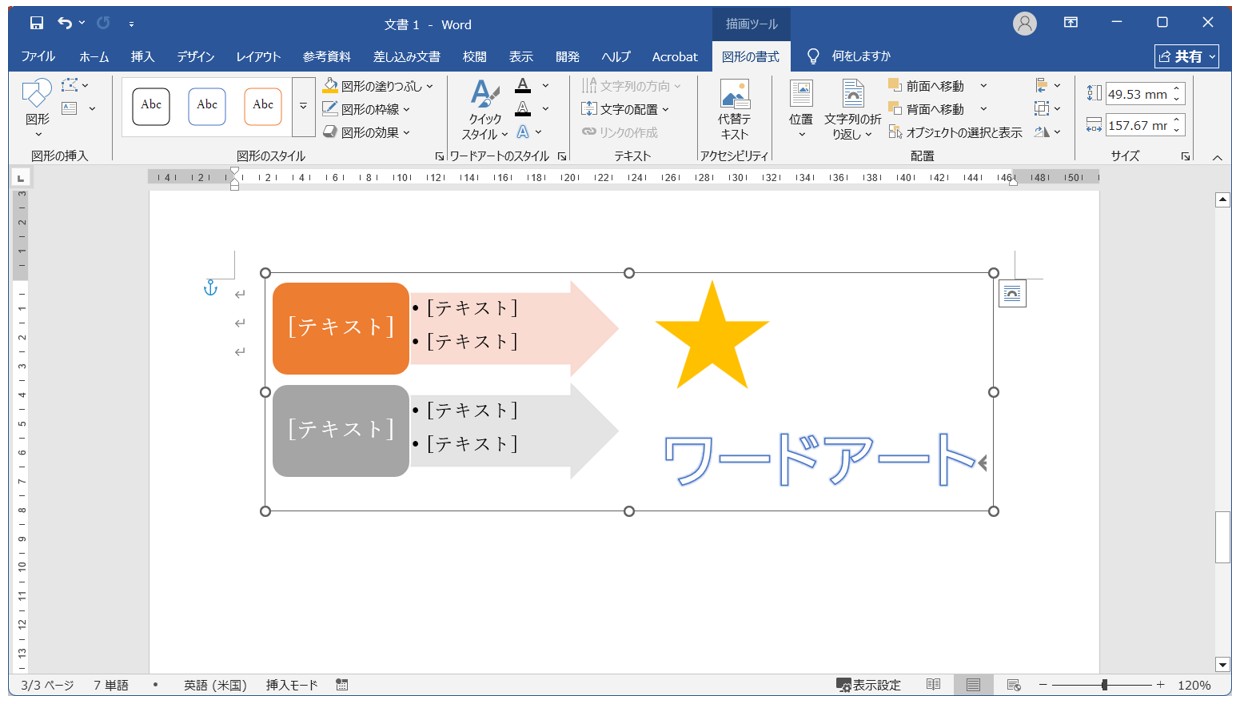The width and height of the screenshot is (1241, 704).
Task: Launch the サイズ dialog launcher
Action: [x=1185, y=157]
